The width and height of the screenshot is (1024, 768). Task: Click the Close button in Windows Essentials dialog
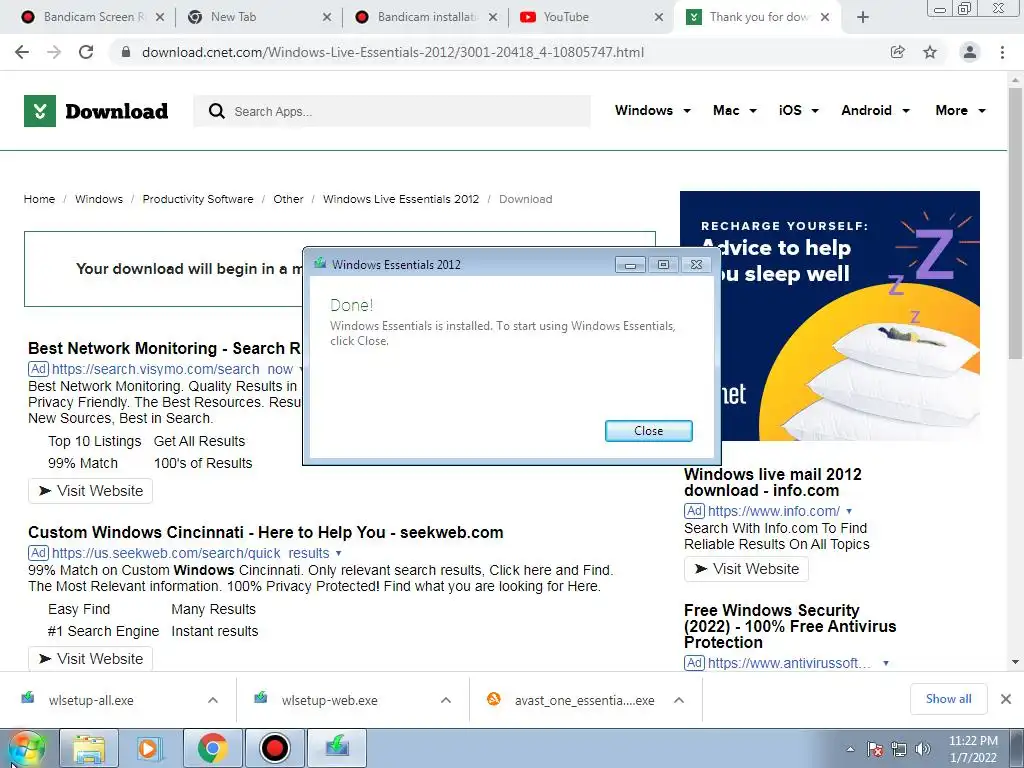point(648,431)
